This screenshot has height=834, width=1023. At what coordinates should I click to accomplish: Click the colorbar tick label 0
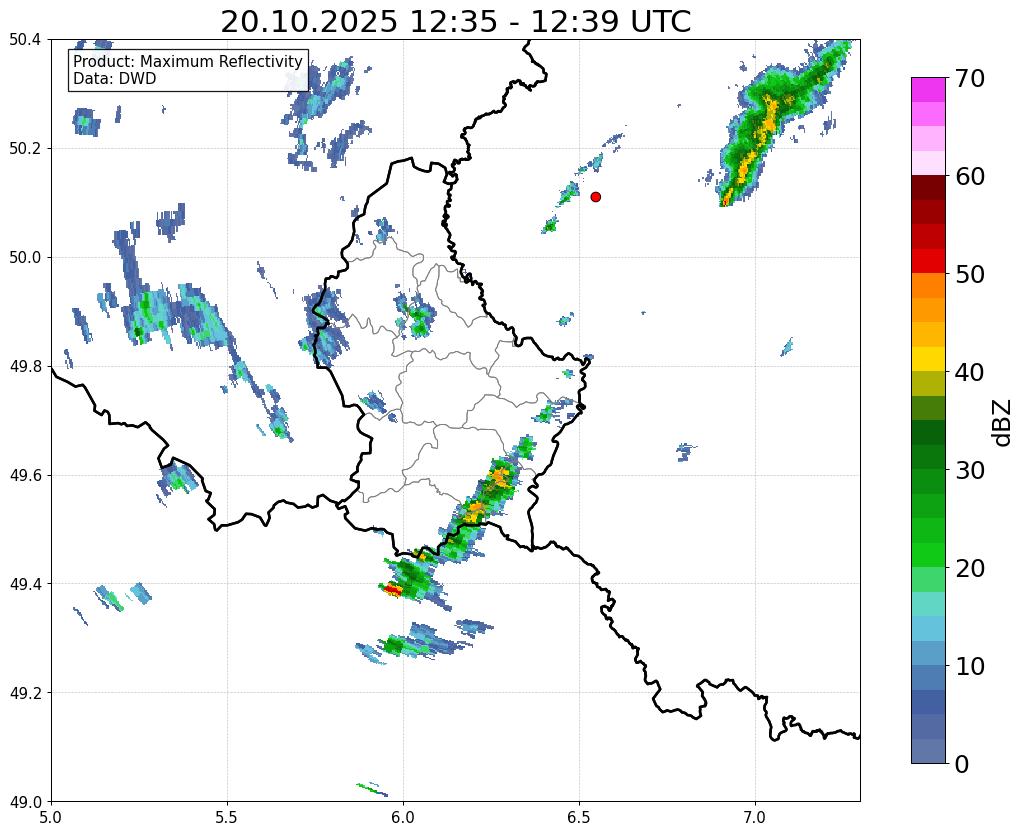point(962,764)
